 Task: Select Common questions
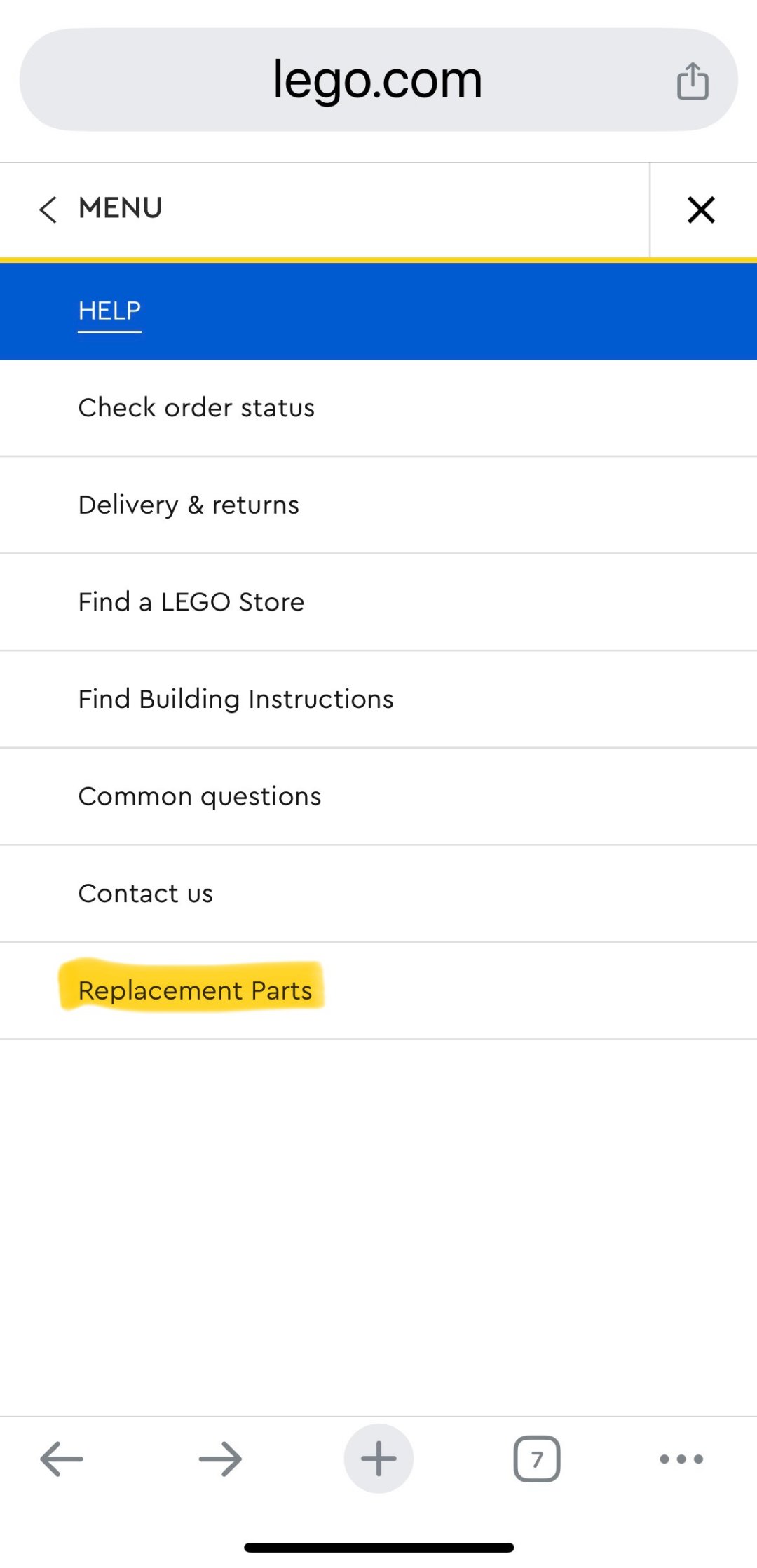coord(200,796)
